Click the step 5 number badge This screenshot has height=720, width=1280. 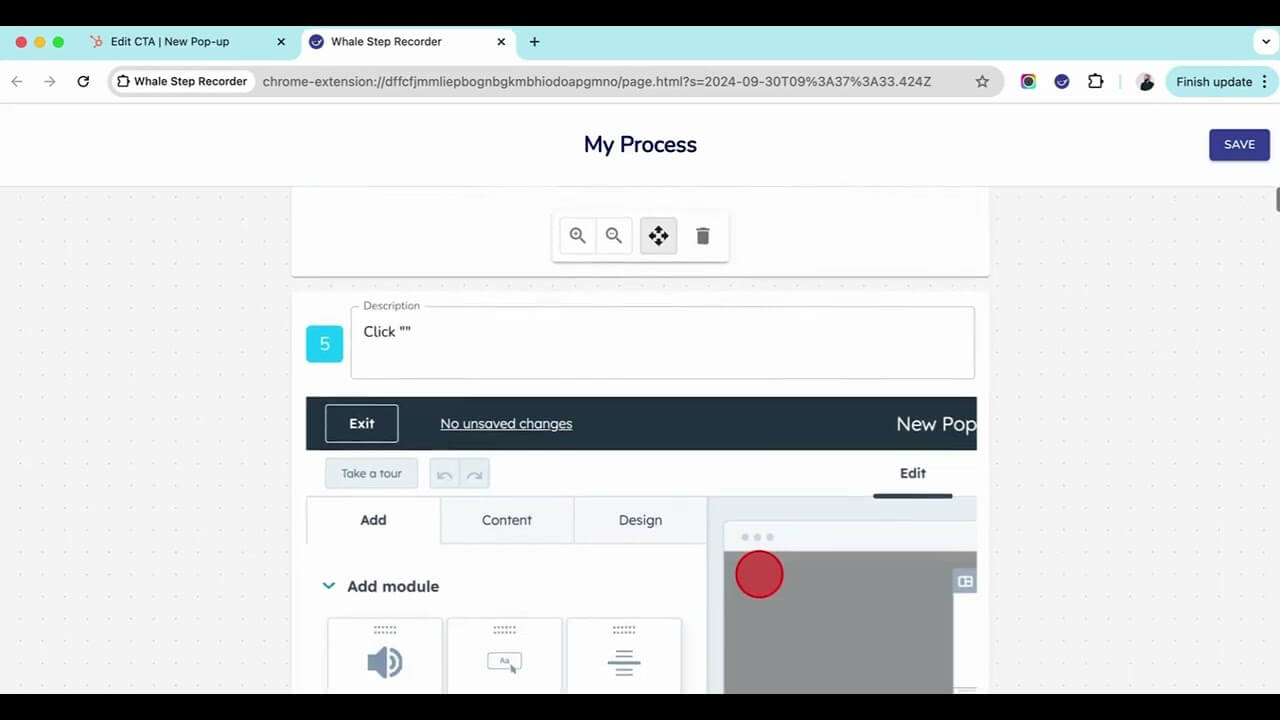pyautogui.click(x=324, y=344)
